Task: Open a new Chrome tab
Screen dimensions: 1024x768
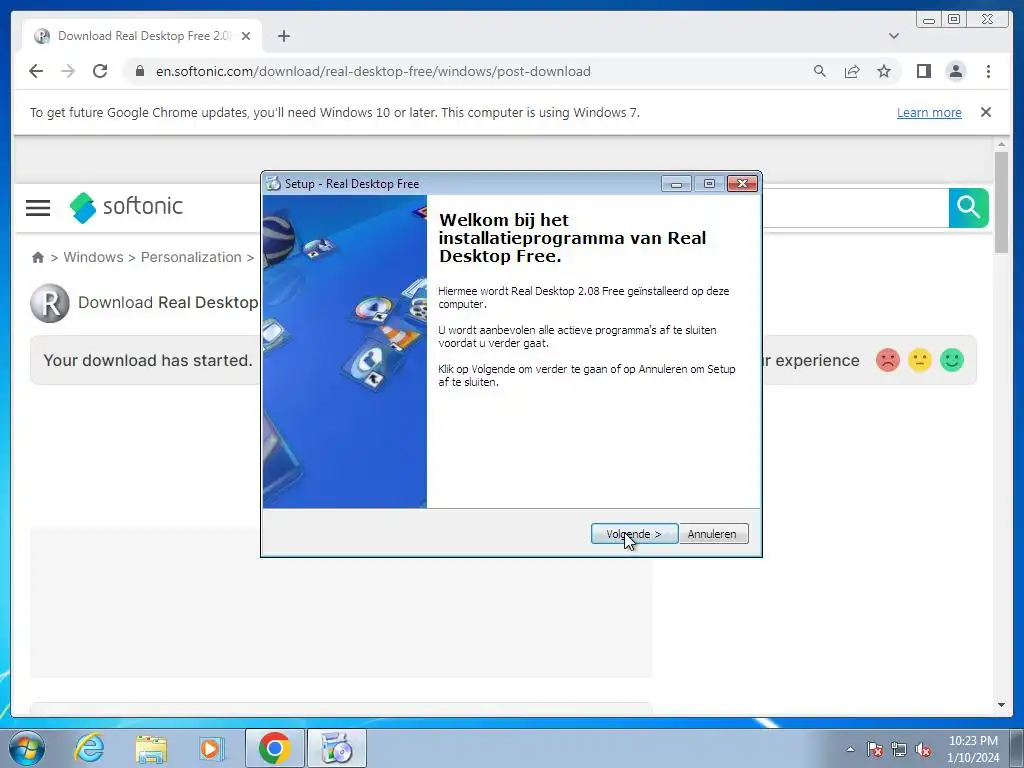Action: pos(283,36)
